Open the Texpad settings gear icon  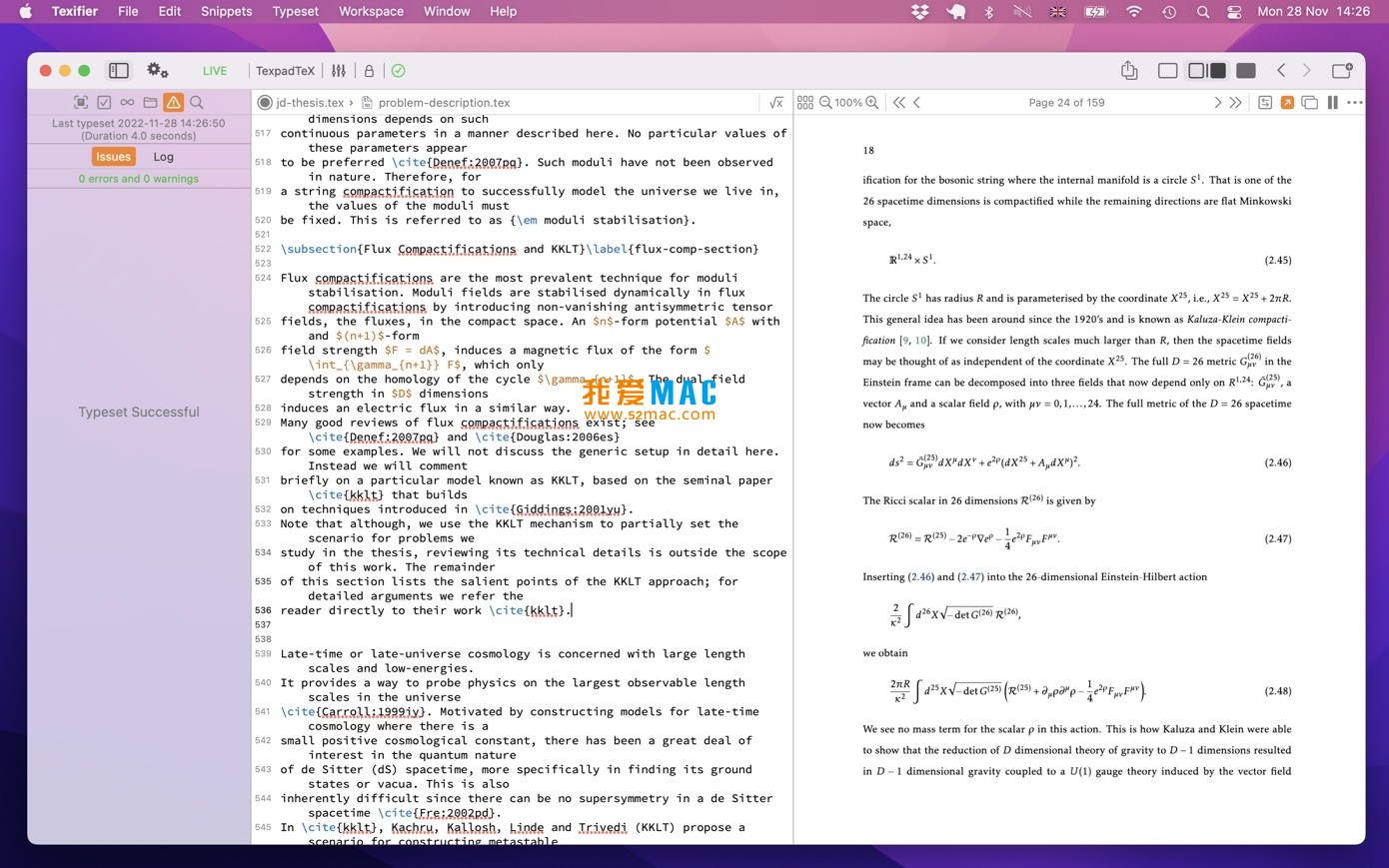(157, 70)
